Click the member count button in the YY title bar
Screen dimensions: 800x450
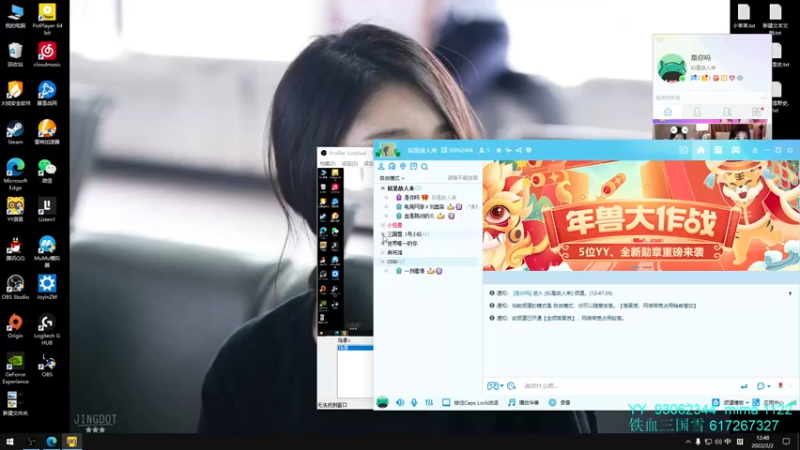pos(484,150)
